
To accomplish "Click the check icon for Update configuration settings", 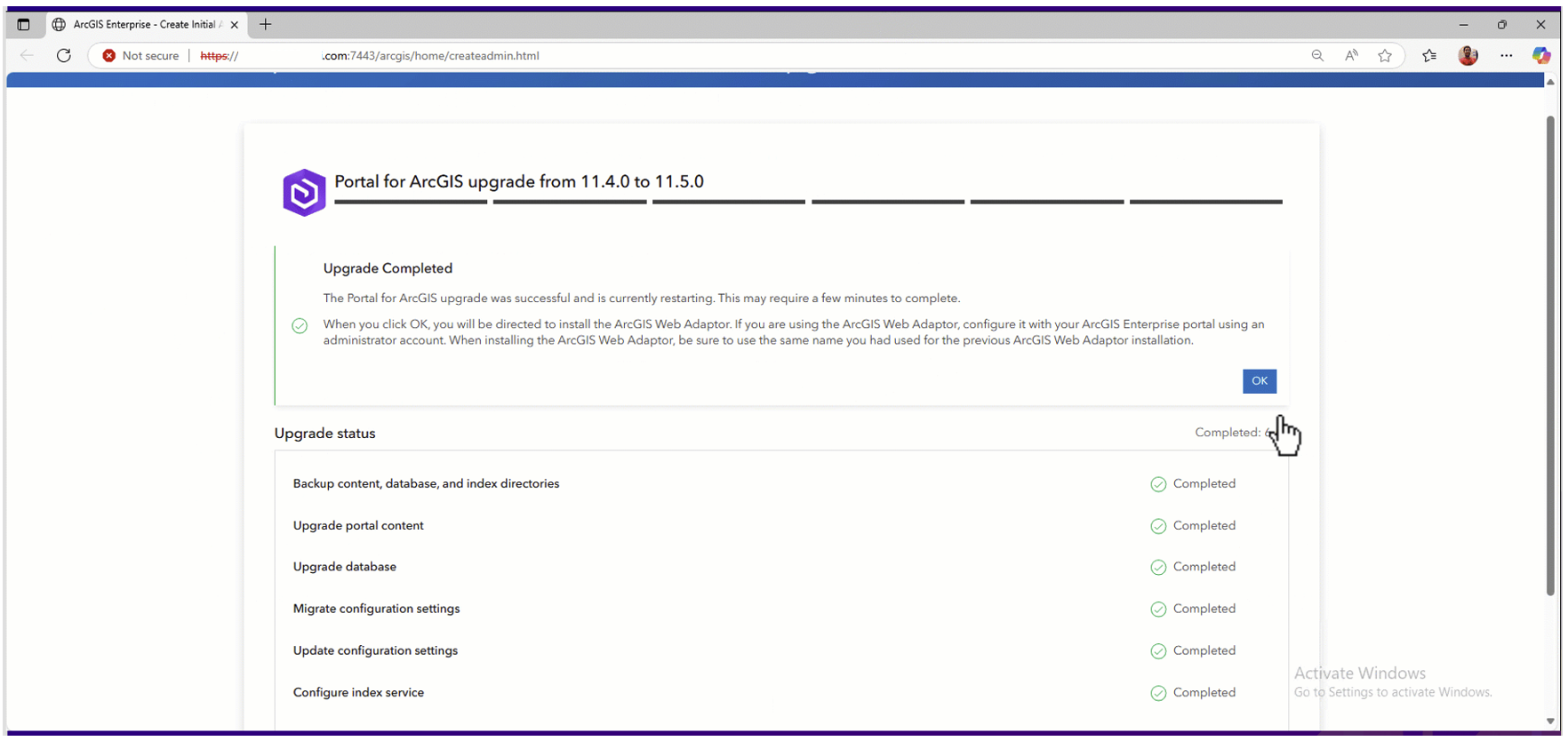I will pos(1158,650).
